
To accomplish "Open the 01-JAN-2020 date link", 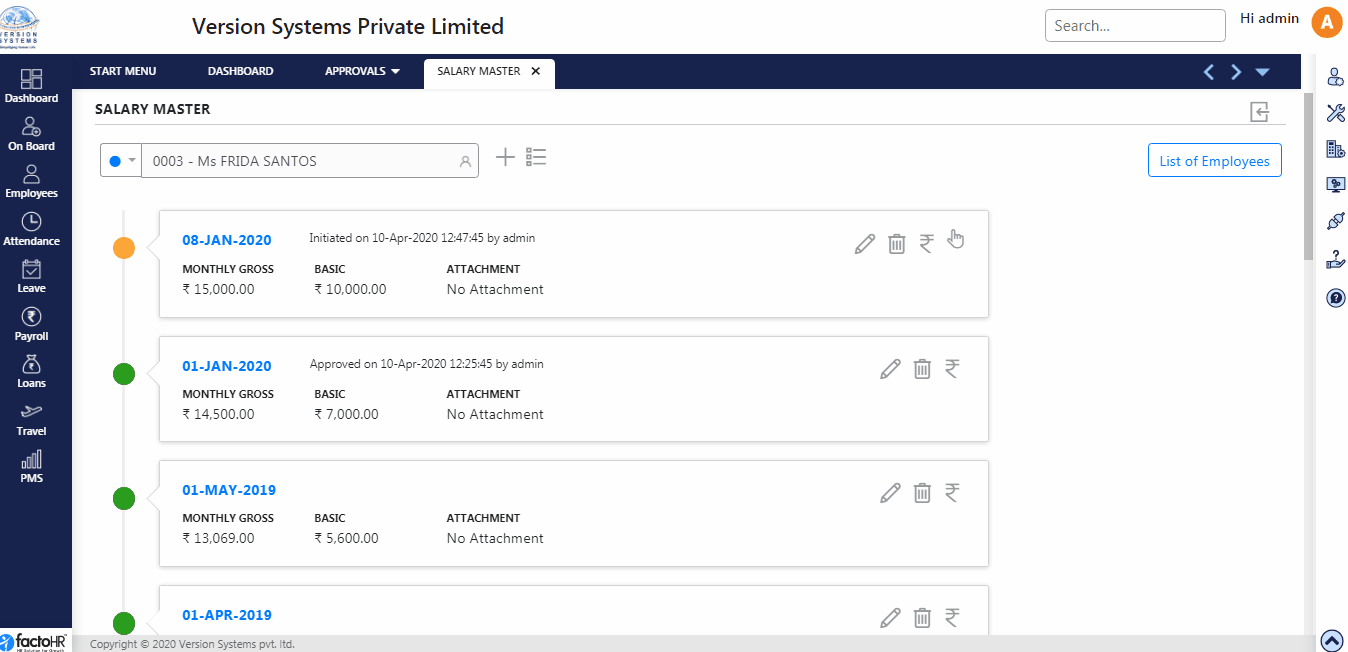I will (x=227, y=366).
